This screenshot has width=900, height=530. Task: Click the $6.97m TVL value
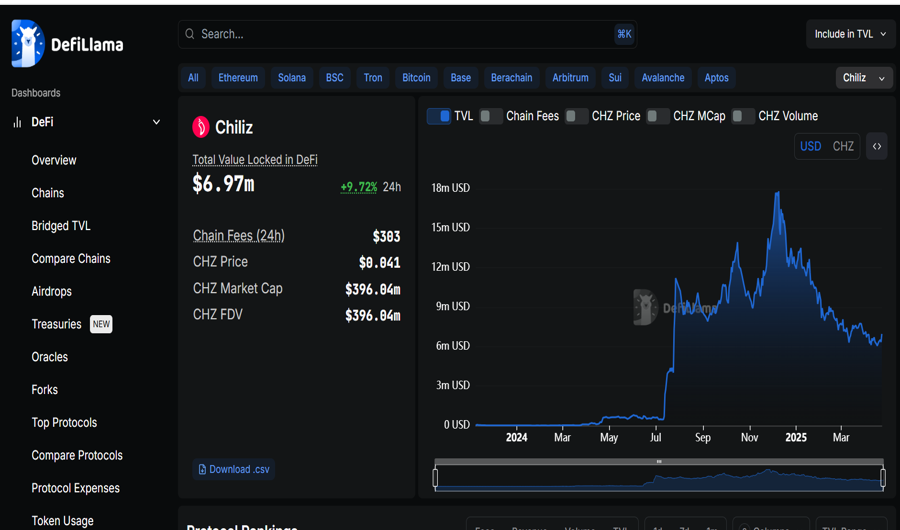click(223, 184)
